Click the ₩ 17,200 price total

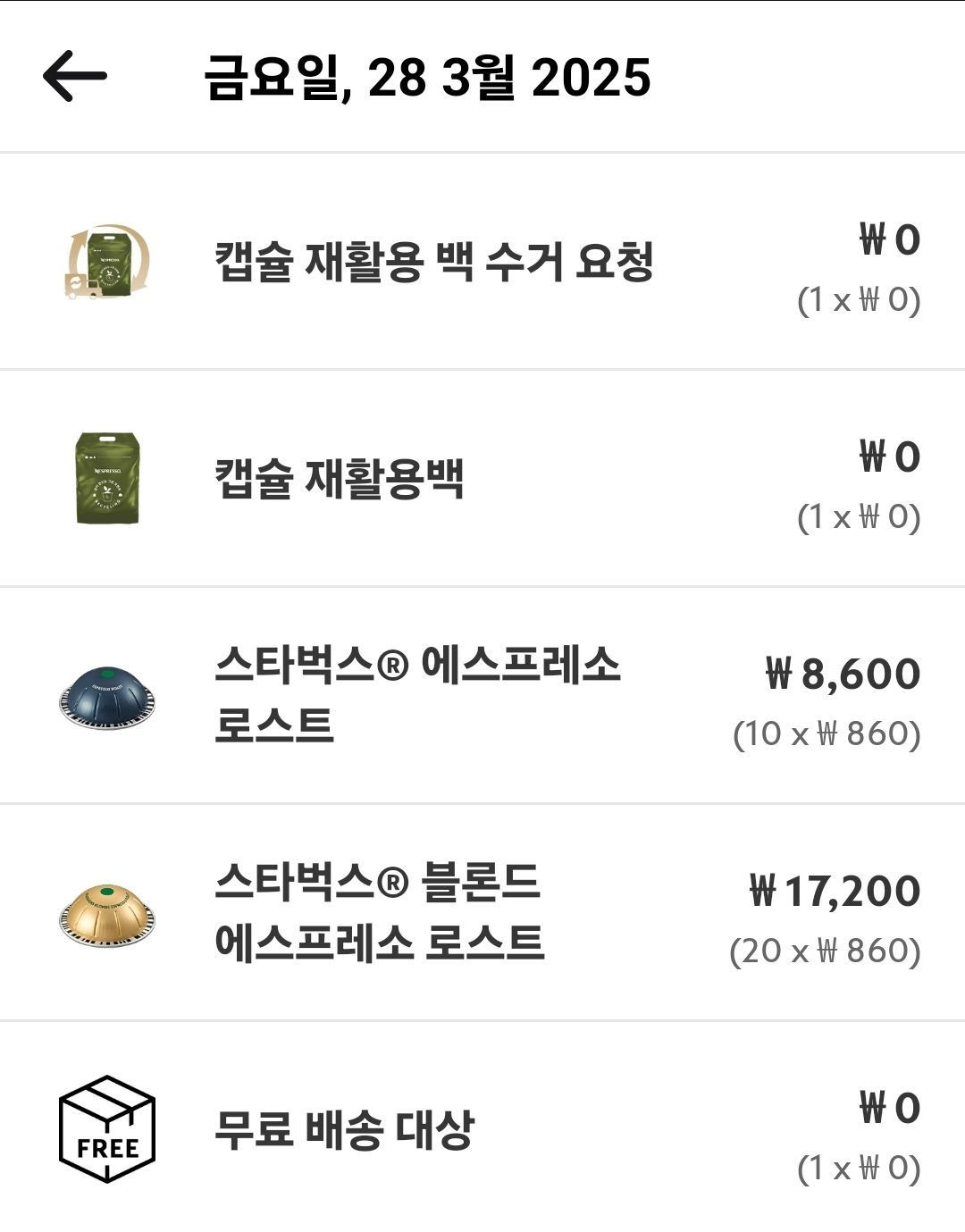tap(835, 892)
